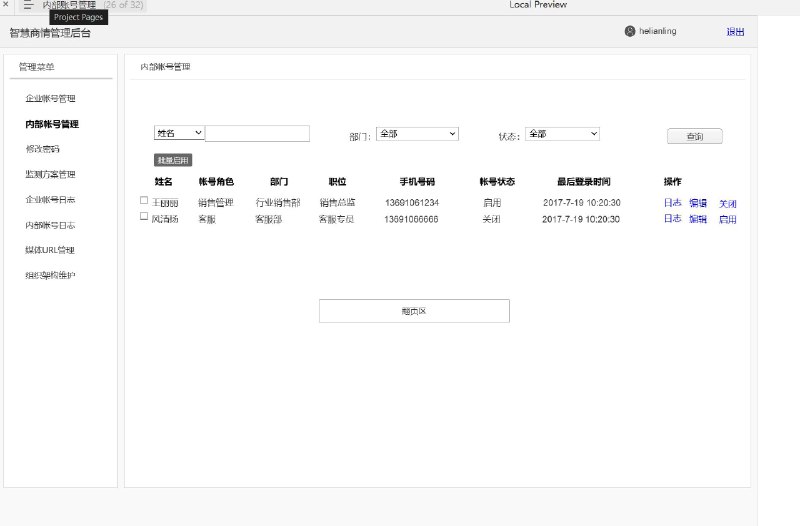Click the 批量启用 button
Screen dimensions: 800x526
coord(173,160)
